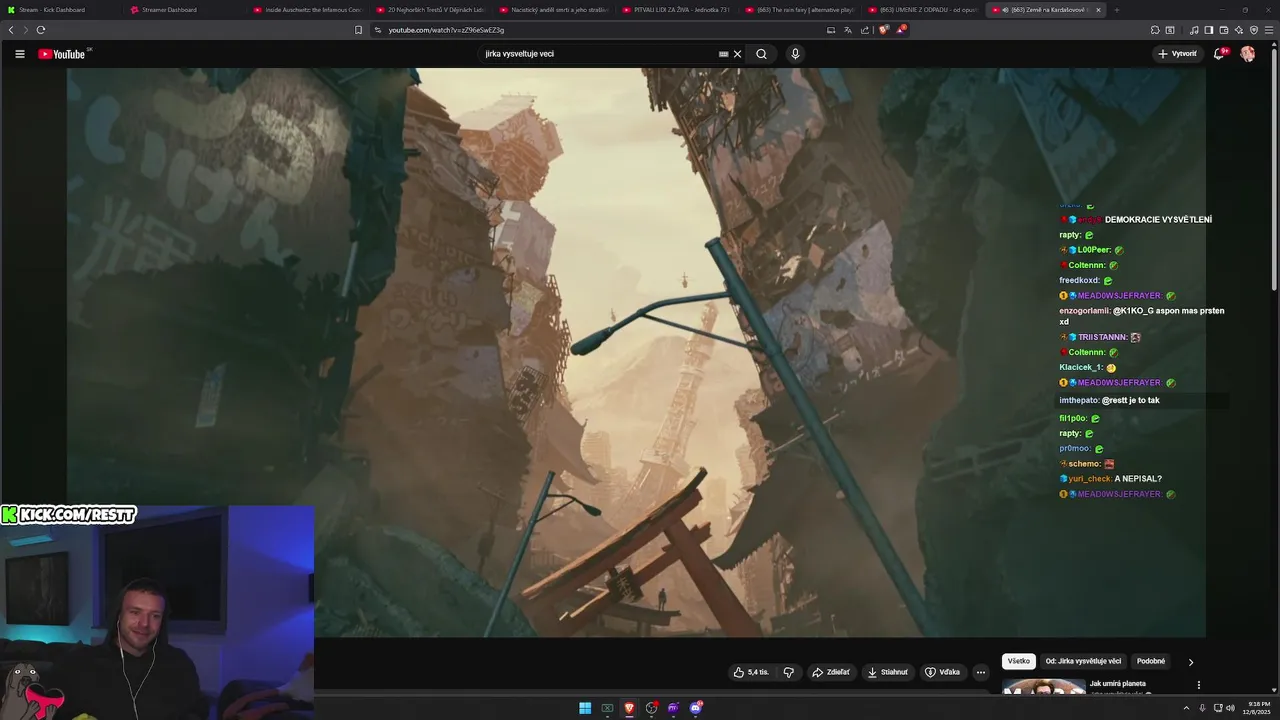The width and height of the screenshot is (1280, 720).
Task: Switch to 20 Nejhorších Trestů tab
Action: click(x=431, y=10)
